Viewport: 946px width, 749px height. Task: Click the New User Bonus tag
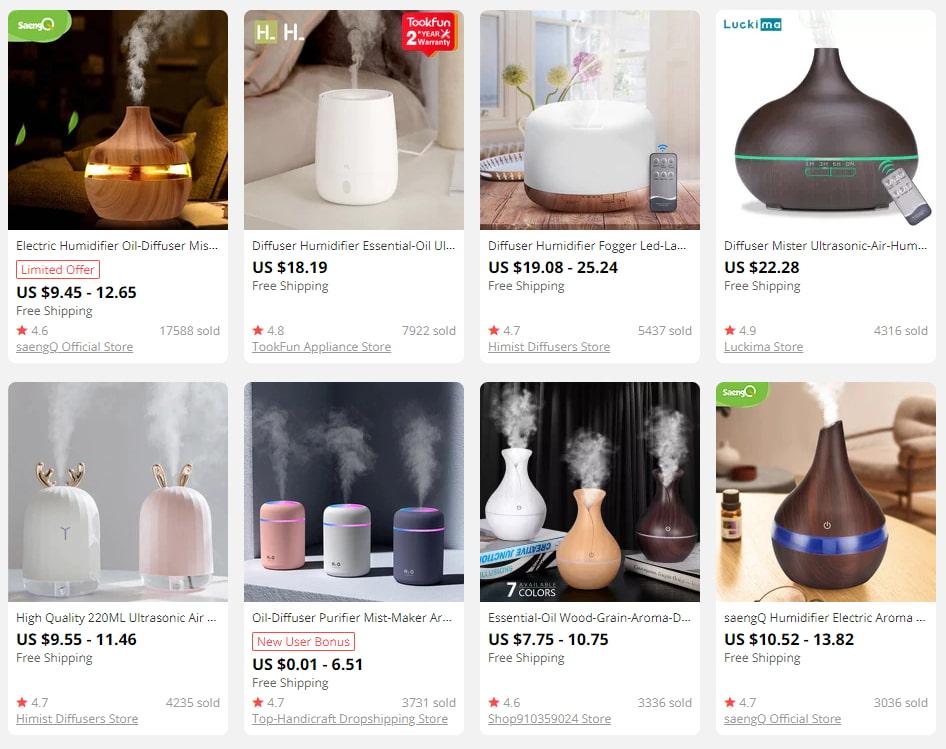(303, 642)
